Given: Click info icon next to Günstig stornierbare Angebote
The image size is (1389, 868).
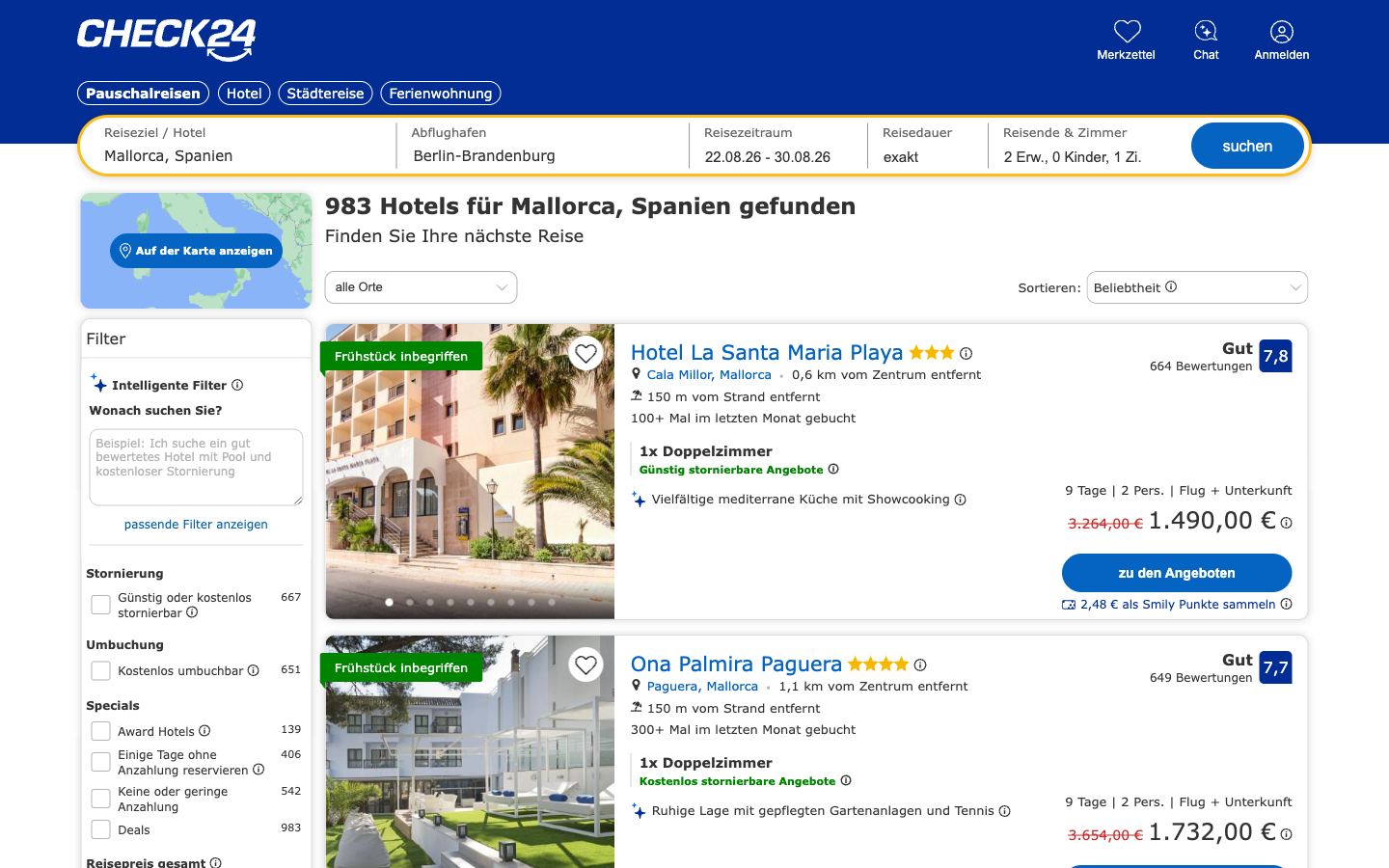Looking at the screenshot, I should pos(833,469).
